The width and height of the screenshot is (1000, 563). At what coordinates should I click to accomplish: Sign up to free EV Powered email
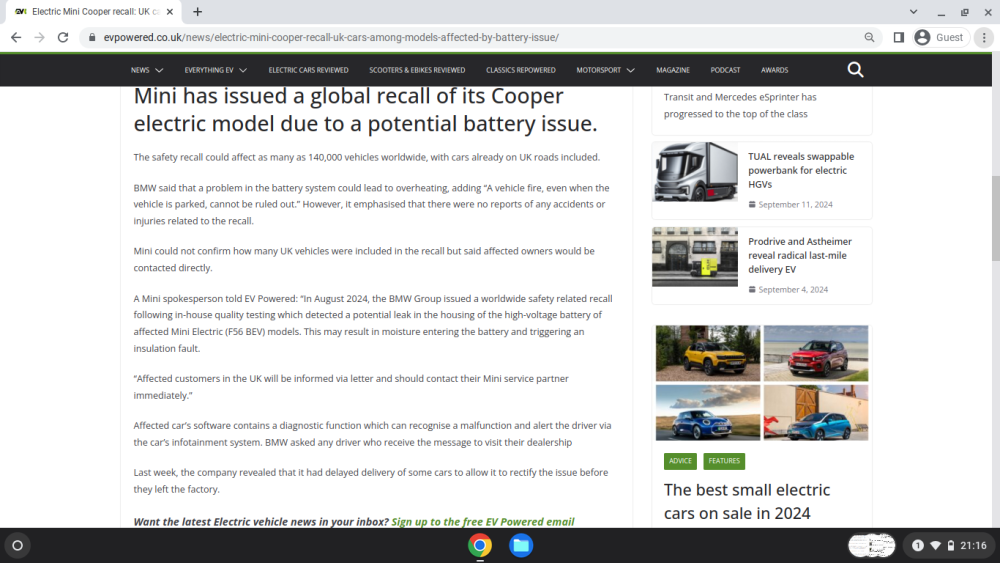click(x=482, y=522)
